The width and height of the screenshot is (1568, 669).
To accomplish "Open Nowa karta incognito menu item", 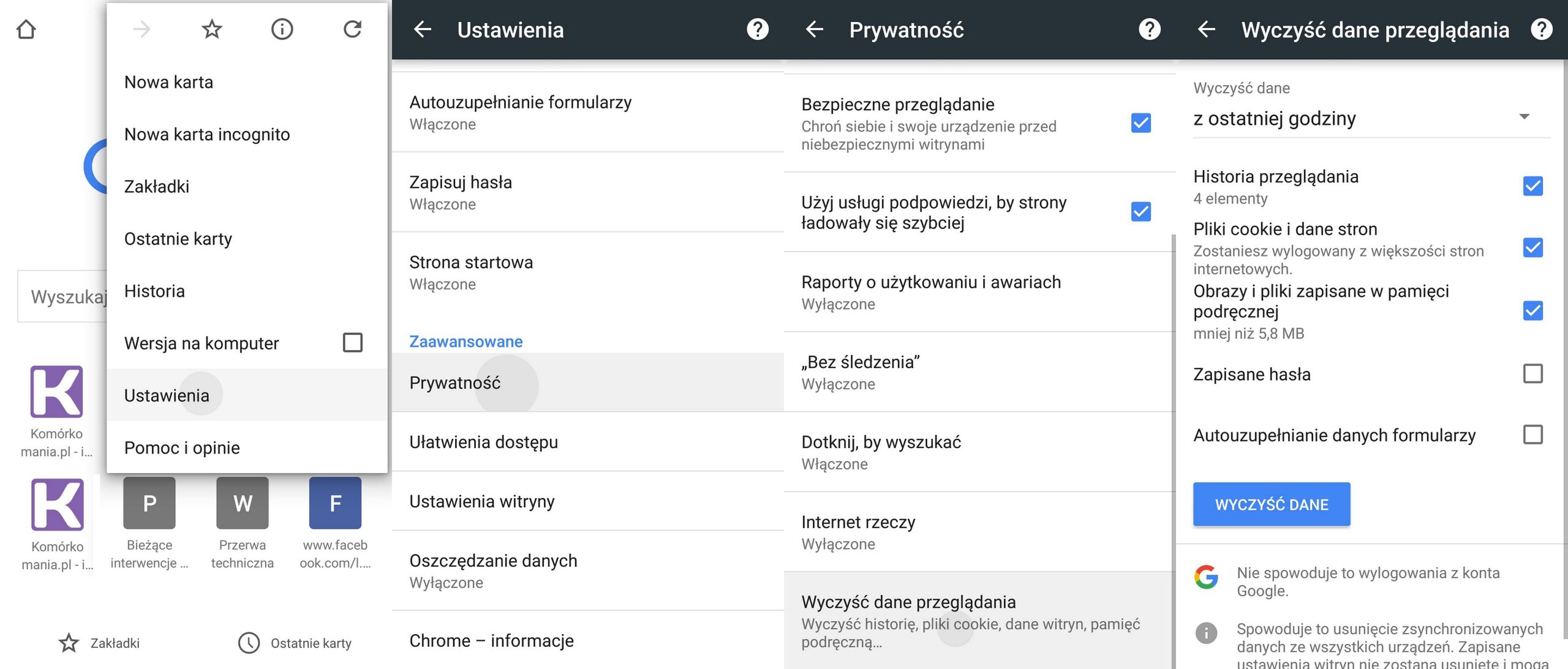I will [x=207, y=135].
